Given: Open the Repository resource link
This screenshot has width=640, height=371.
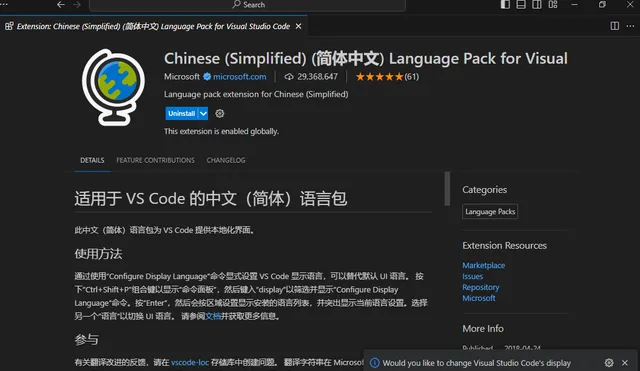Looking at the screenshot, I should click(x=481, y=287).
